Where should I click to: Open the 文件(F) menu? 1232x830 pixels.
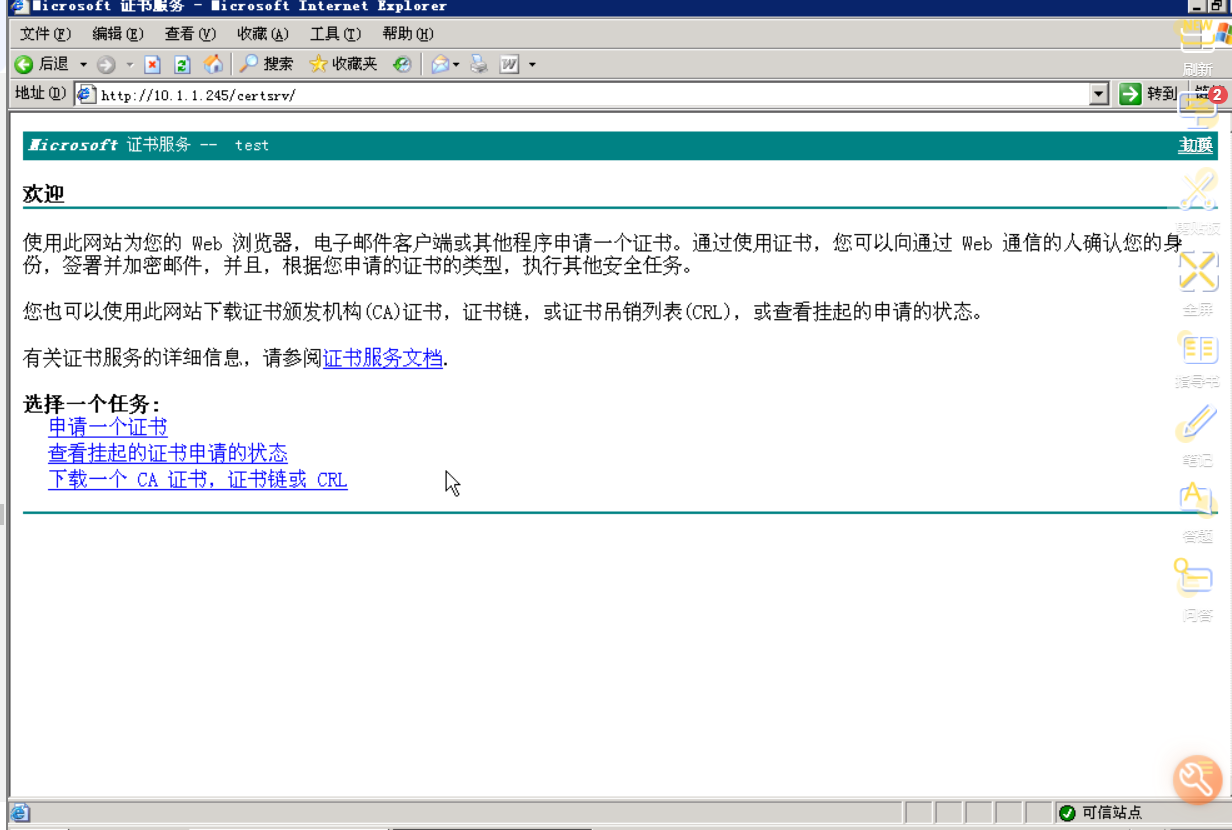[45, 34]
